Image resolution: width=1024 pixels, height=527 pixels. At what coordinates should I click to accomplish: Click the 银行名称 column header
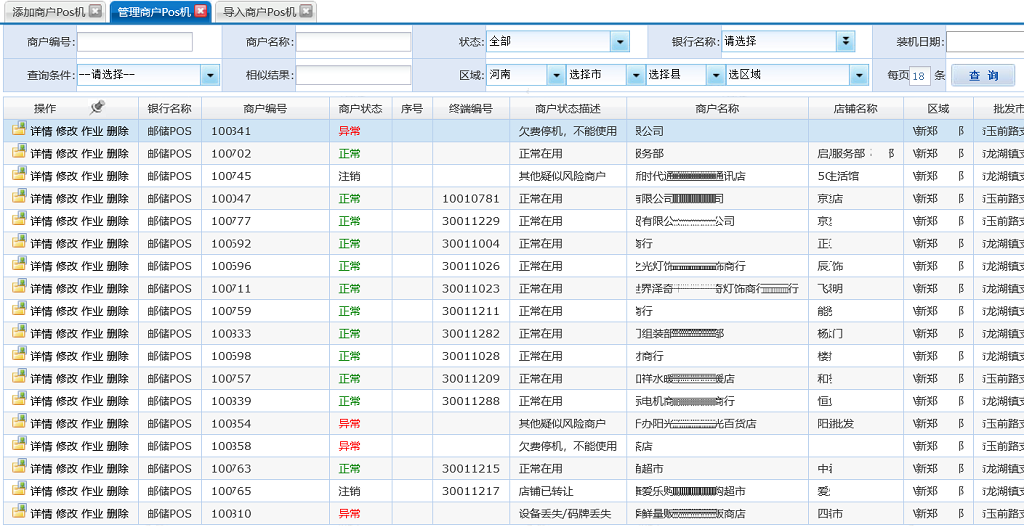pos(170,108)
